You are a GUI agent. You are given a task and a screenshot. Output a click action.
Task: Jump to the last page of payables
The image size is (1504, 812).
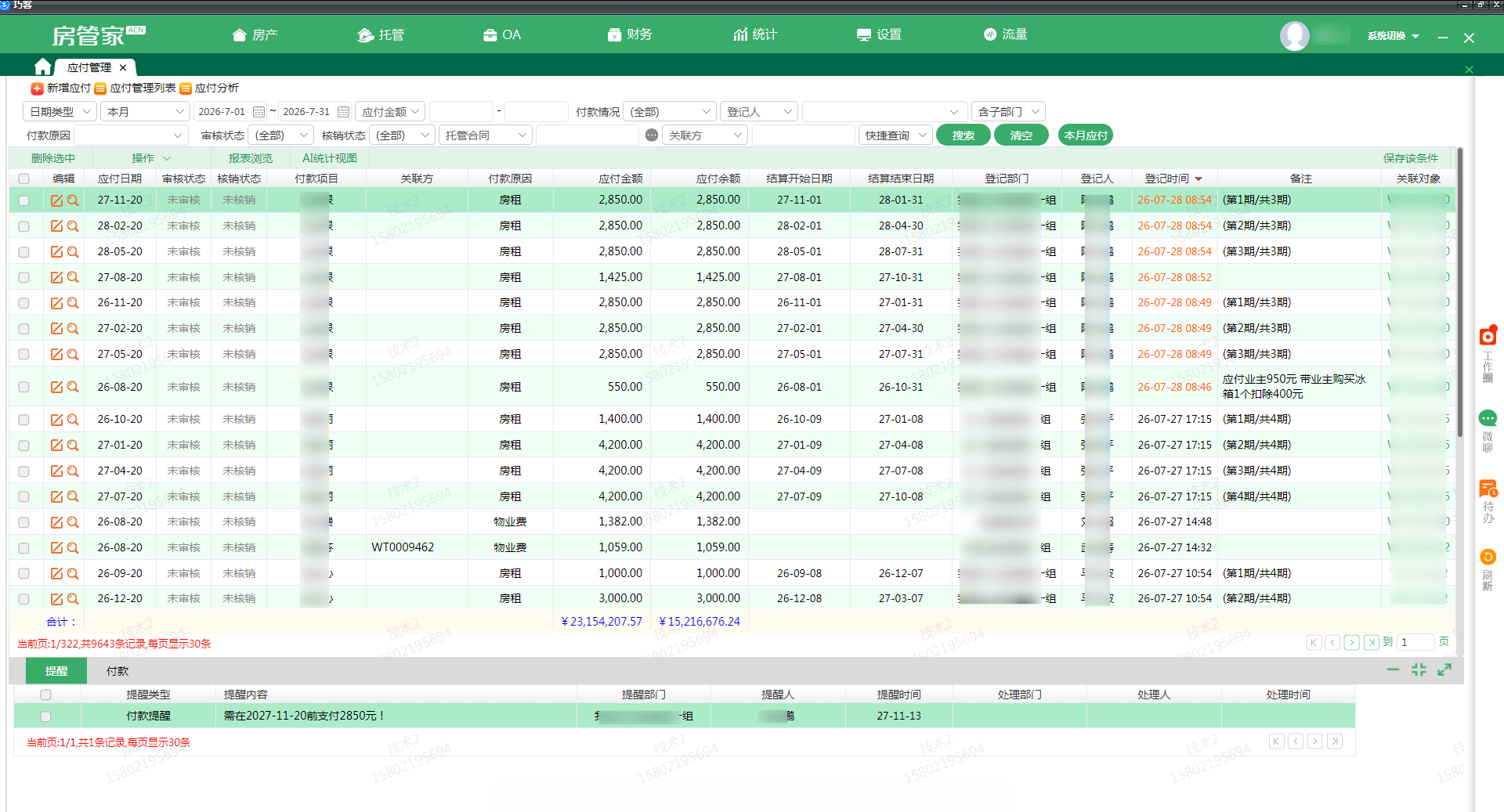1371,643
